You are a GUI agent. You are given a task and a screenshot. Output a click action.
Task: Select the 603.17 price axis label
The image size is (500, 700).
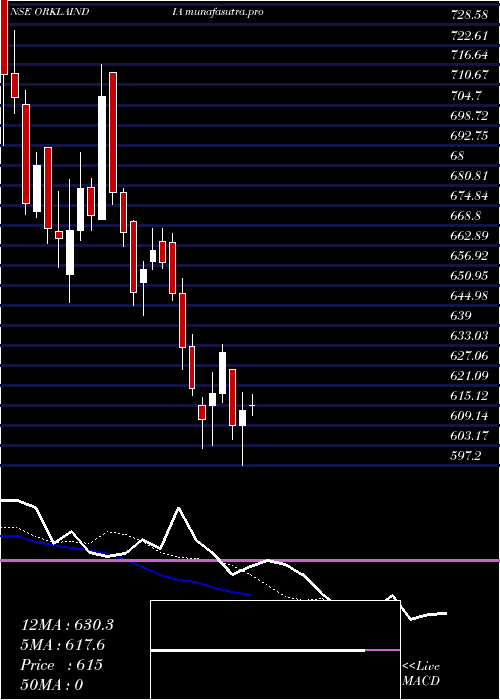pyautogui.click(x=470, y=435)
